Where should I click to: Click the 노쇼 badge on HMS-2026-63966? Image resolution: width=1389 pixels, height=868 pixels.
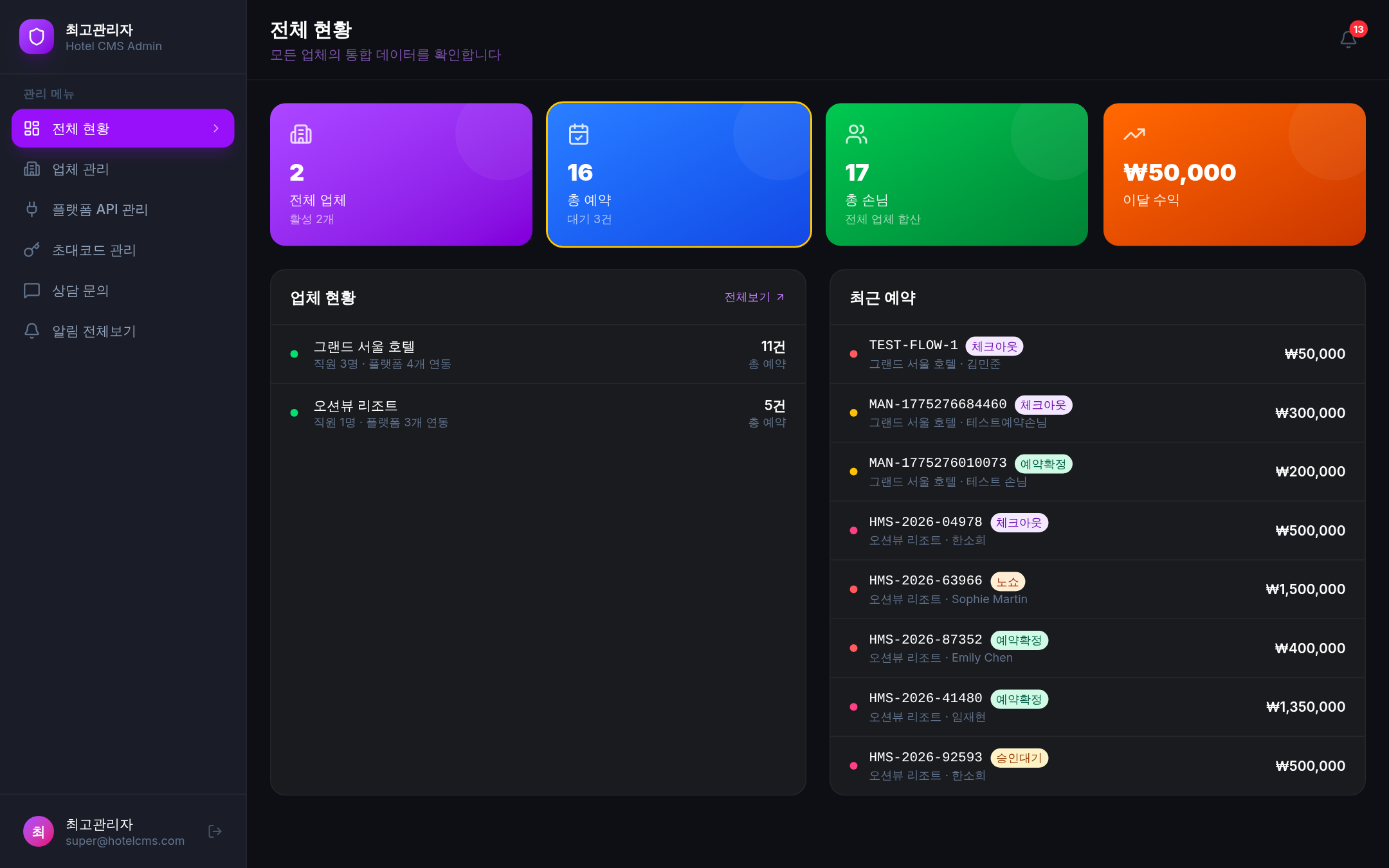pyautogui.click(x=1008, y=582)
